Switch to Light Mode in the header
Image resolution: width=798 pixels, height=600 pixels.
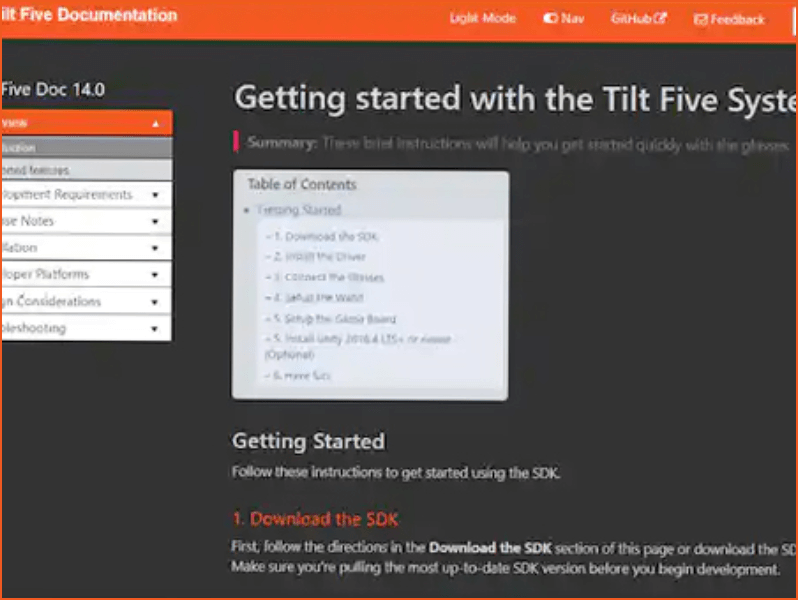pos(482,18)
